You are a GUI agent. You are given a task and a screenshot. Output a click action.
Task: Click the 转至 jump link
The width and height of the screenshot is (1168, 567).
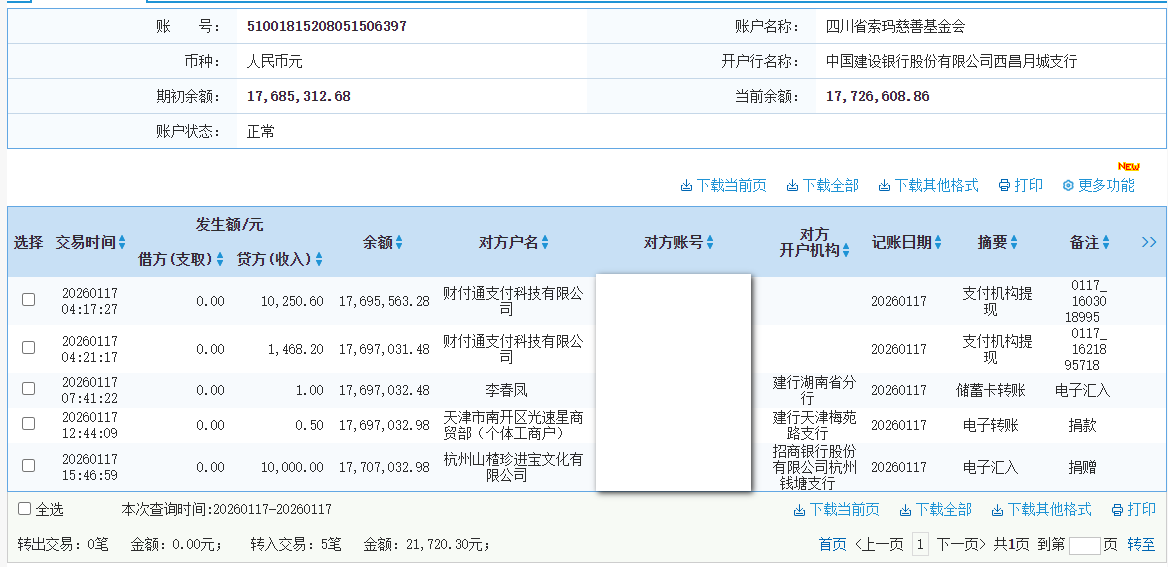point(1141,544)
